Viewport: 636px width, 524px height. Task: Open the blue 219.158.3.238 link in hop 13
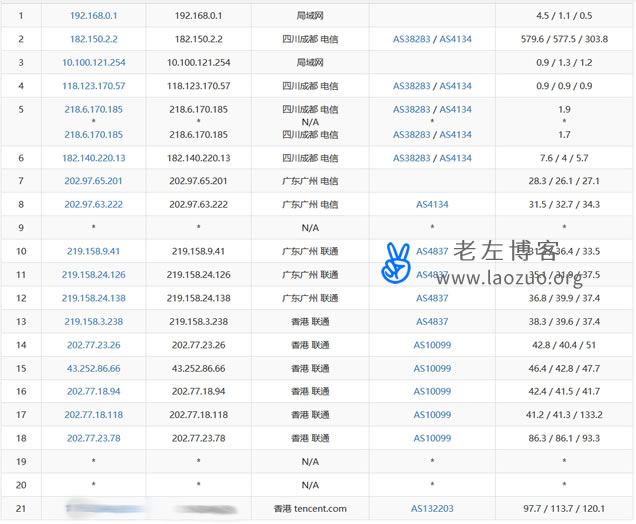pos(93,322)
